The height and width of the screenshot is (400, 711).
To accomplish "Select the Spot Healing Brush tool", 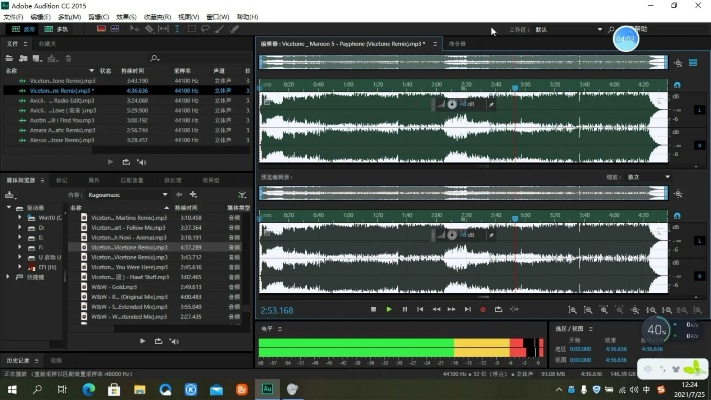I will pos(234,29).
